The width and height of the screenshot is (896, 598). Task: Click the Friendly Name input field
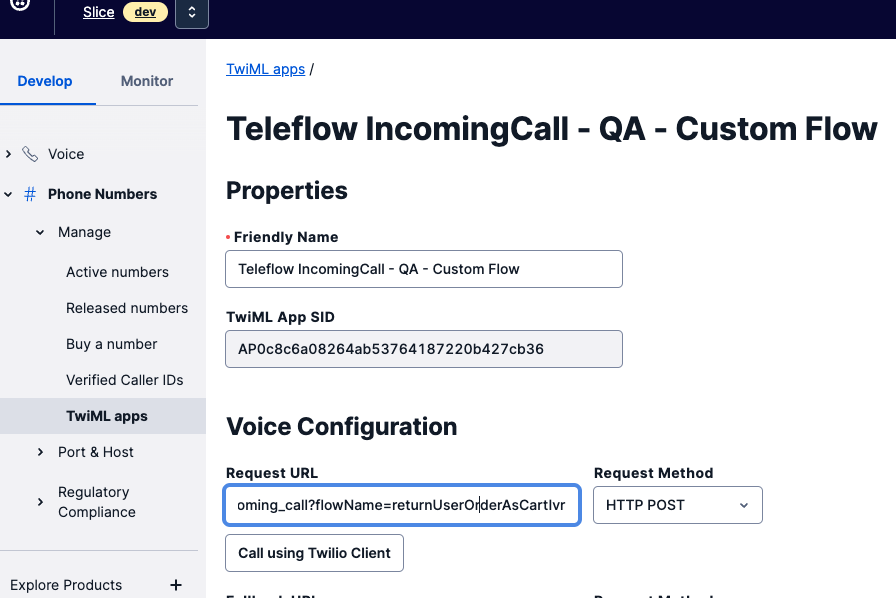click(x=424, y=269)
